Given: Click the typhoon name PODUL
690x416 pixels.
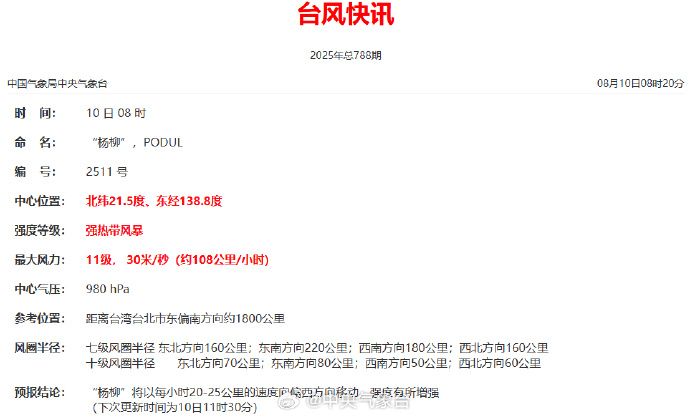Looking at the screenshot, I should pyautogui.click(x=163, y=143).
